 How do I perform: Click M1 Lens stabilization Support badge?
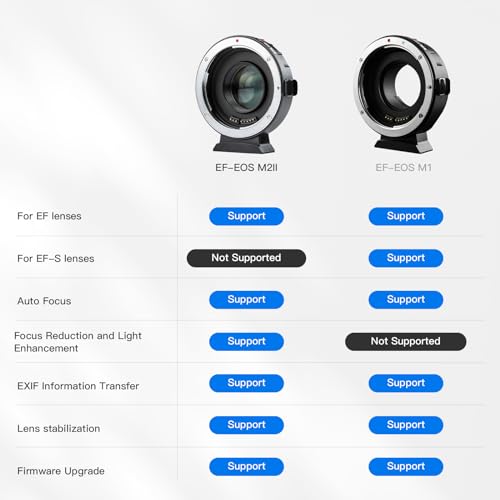coord(406,425)
